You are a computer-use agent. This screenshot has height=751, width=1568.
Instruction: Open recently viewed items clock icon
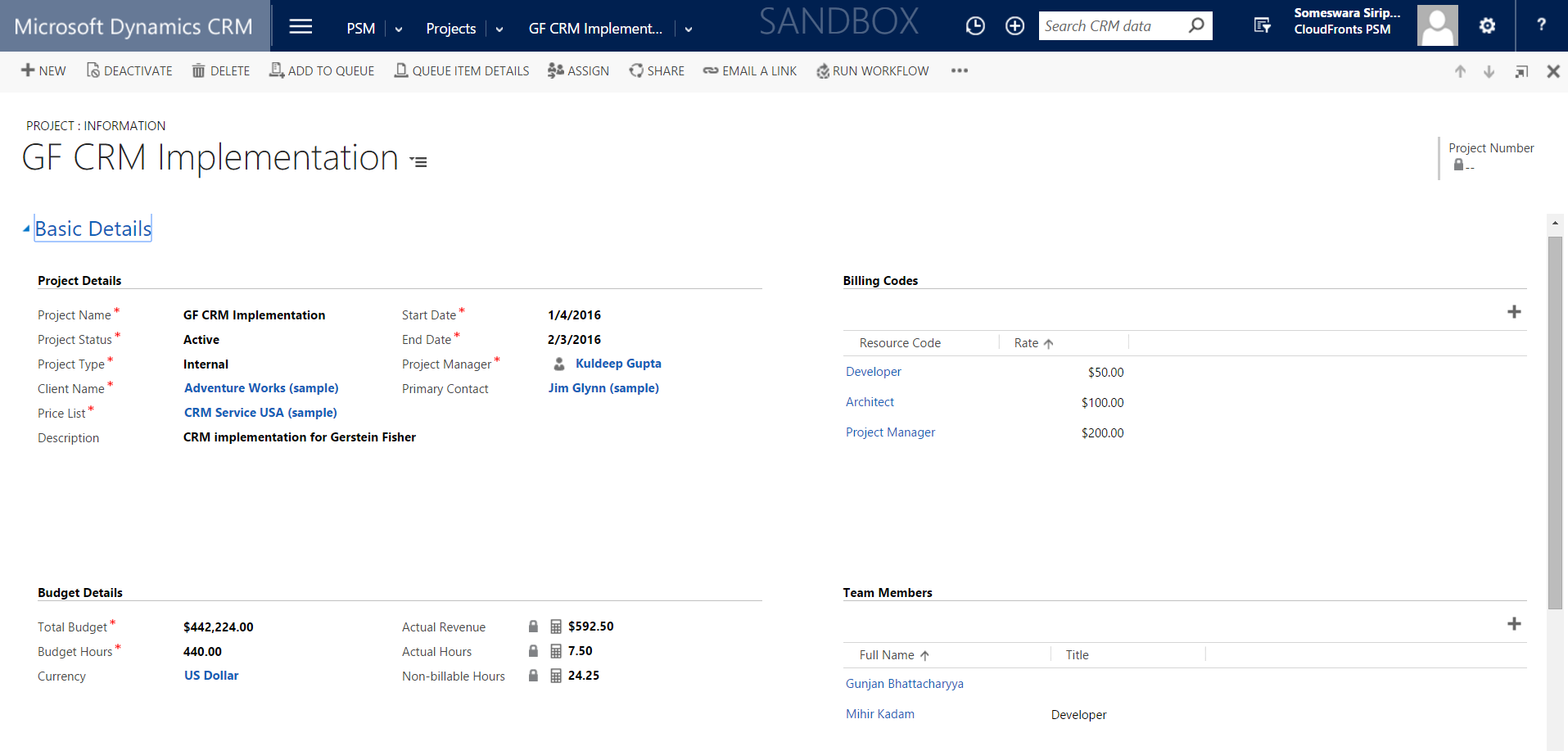tap(975, 26)
